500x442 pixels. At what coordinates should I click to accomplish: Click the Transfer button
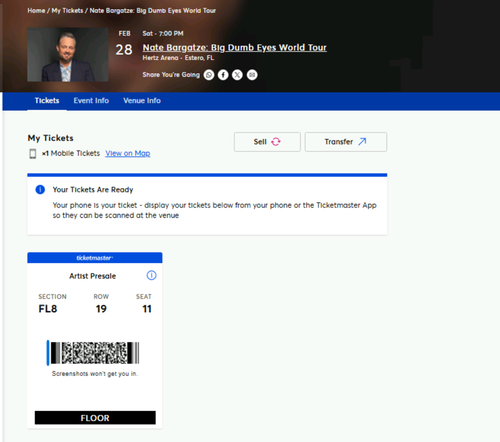click(346, 142)
